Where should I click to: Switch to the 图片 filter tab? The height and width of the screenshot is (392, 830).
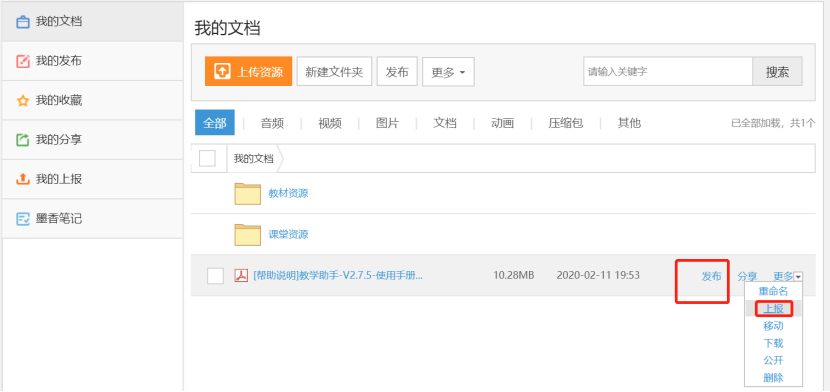(x=387, y=124)
